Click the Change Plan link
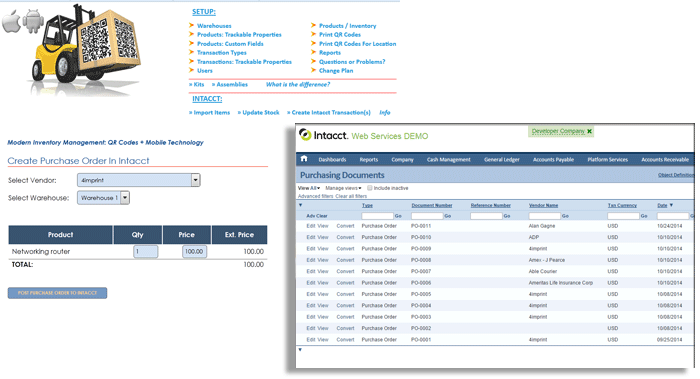The image size is (700, 379). 336,71
